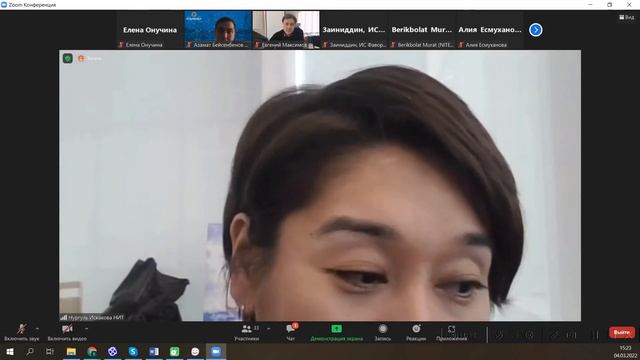Open File Explorer from taskbar
Image resolution: width=640 pixels, height=360 pixels.
[71, 351]
